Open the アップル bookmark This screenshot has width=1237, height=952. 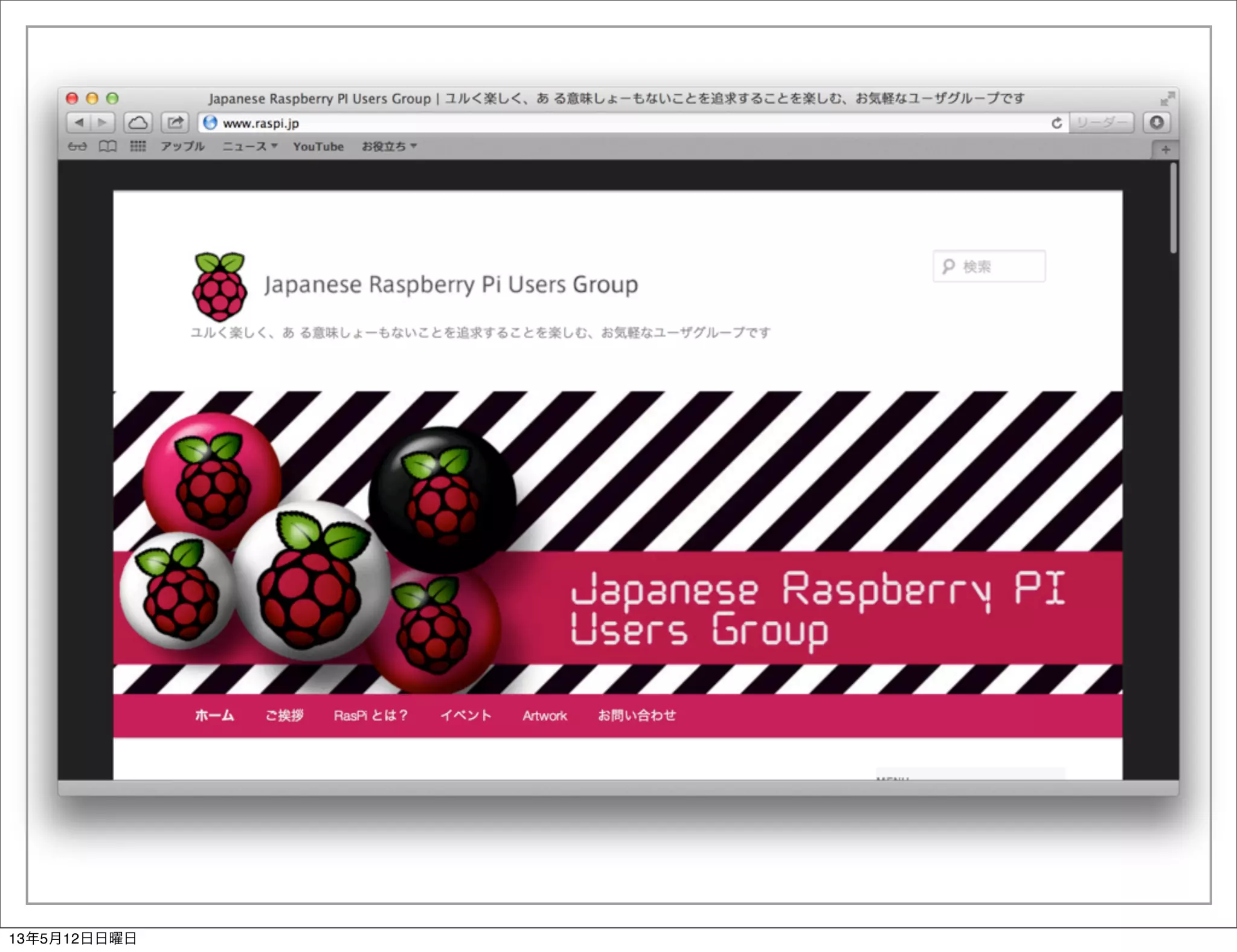tap(182, 146)
